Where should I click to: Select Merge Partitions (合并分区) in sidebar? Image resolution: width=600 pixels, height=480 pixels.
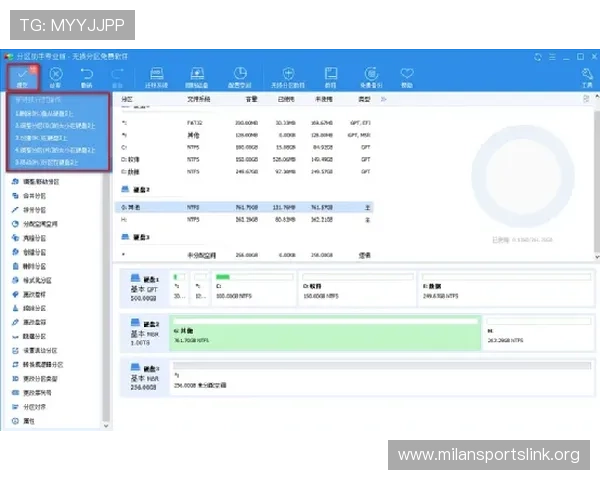[x=29, y=196]
